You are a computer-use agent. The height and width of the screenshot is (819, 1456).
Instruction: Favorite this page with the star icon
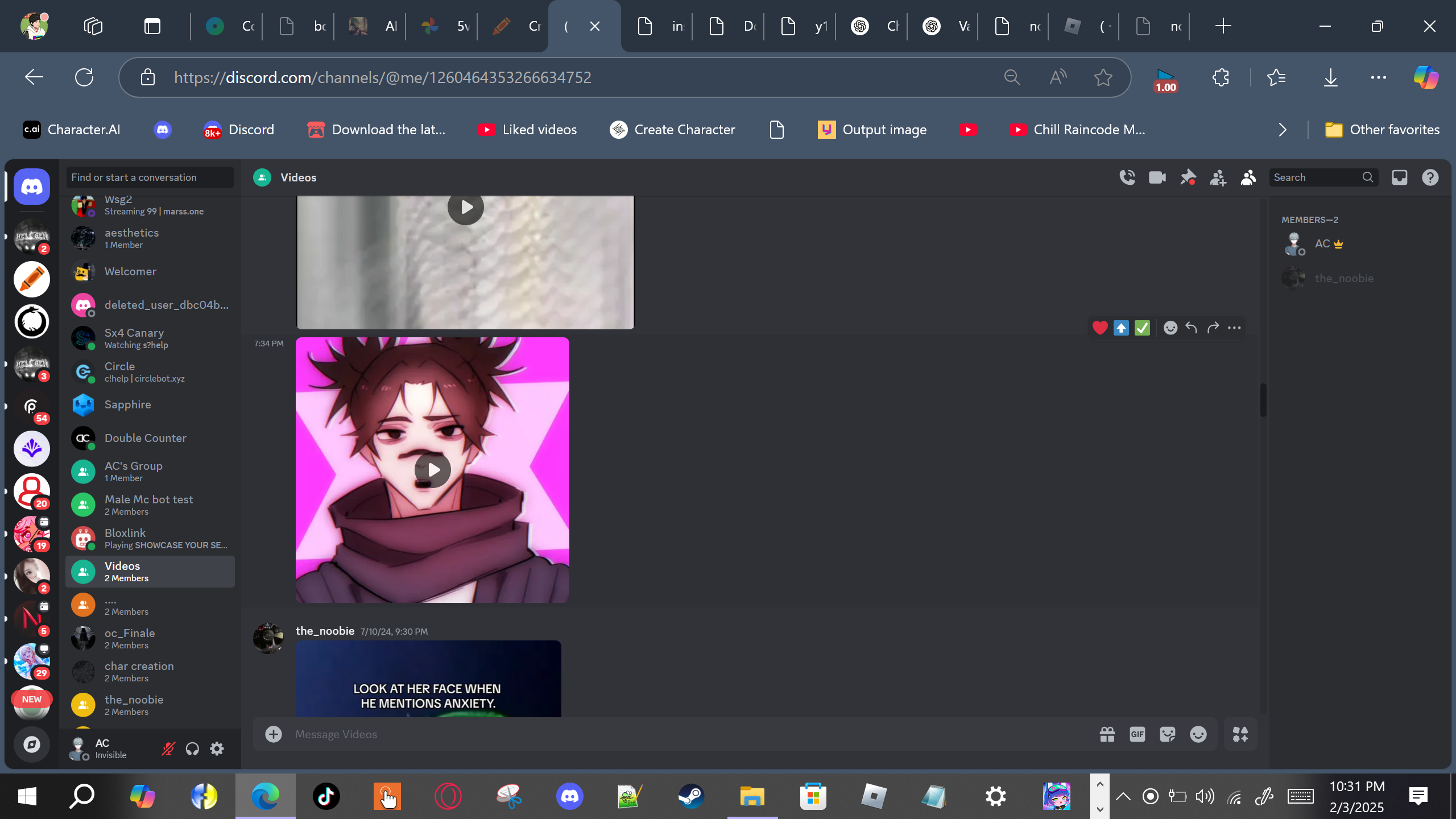[1103, 77]
